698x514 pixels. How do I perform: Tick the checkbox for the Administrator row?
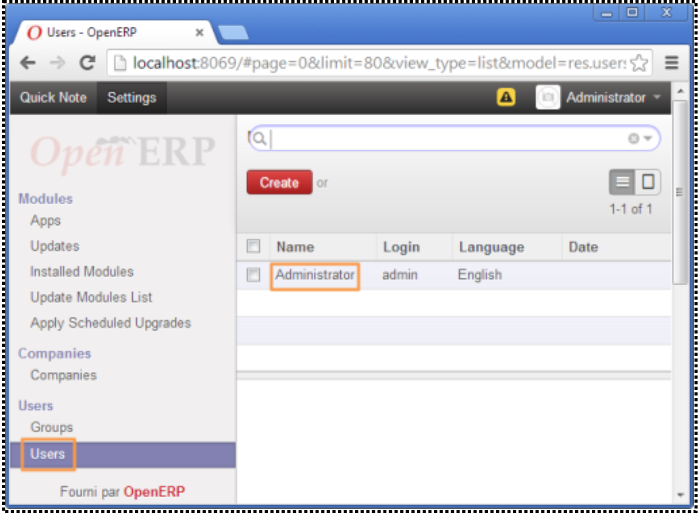pos(253,275)
